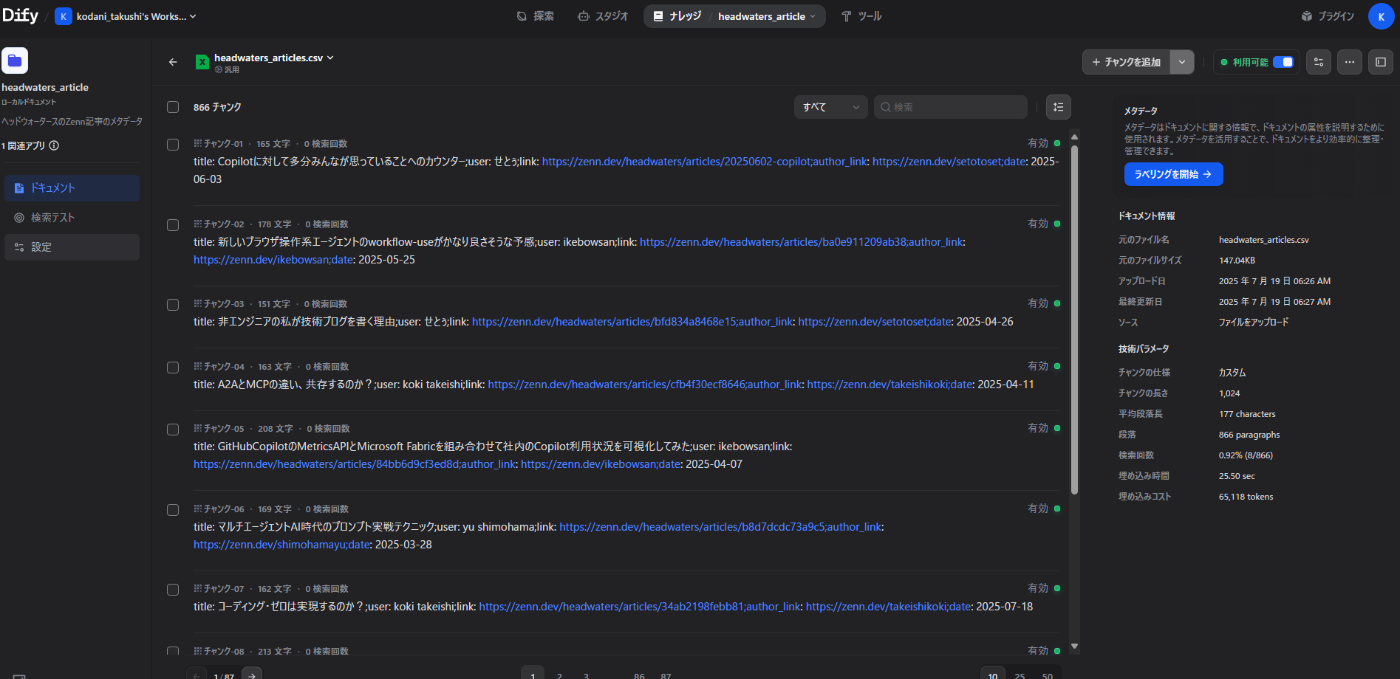Click the green CSV file icon
Image resolution: width=1400 pixels, height=679 pixels.
tap(202, 62)
